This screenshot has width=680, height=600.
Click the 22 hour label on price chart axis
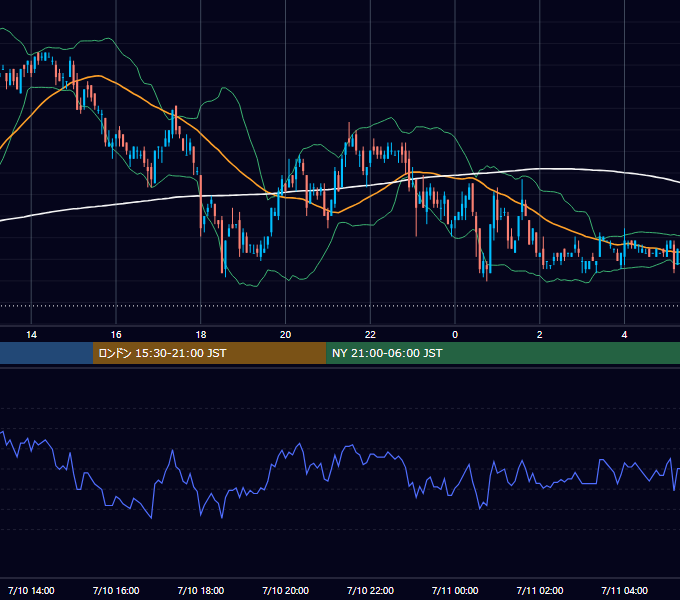(370, 335)
